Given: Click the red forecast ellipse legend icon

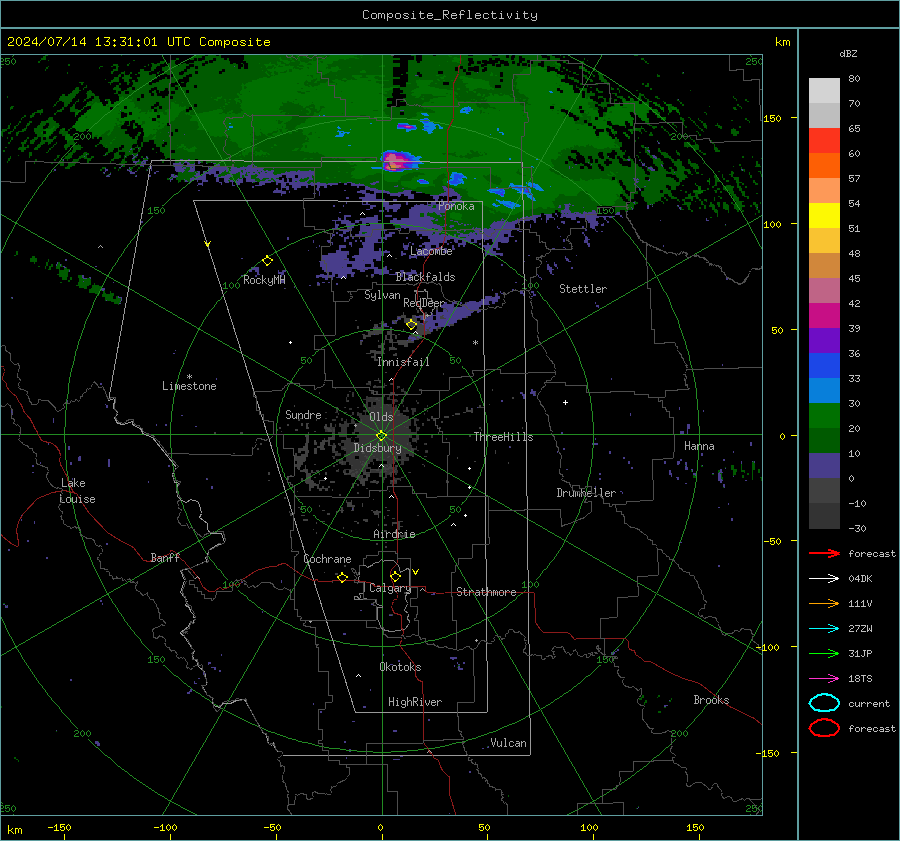Looking at the screenshot, I should tap(824, 728).
